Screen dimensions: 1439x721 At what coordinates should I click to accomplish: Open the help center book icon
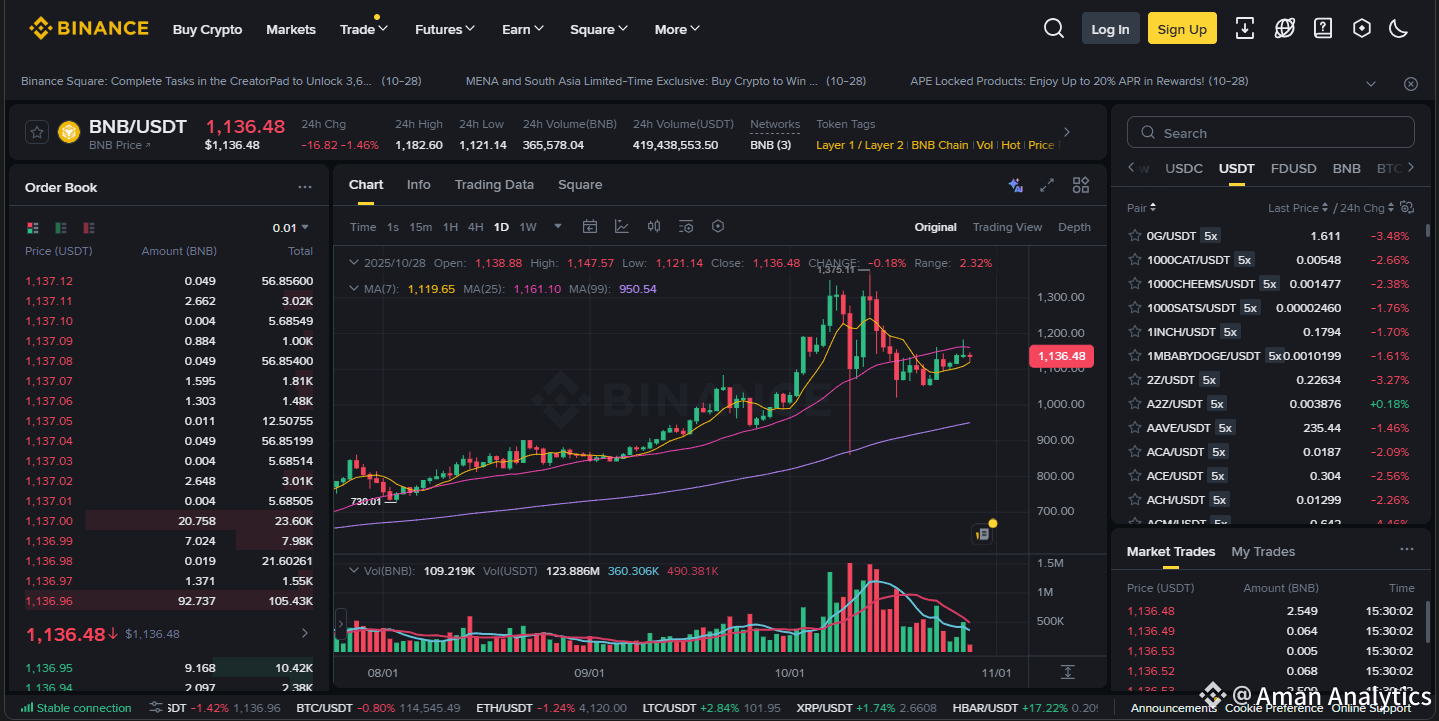(x=1323, y=28)
